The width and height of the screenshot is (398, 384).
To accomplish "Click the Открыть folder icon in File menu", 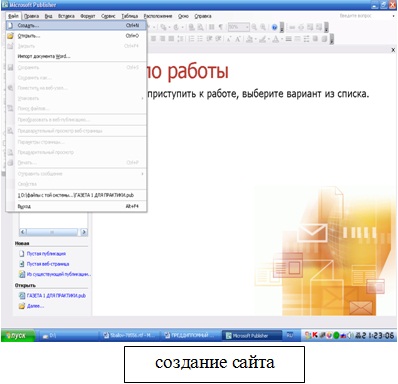I will click(x=10, y=36).
